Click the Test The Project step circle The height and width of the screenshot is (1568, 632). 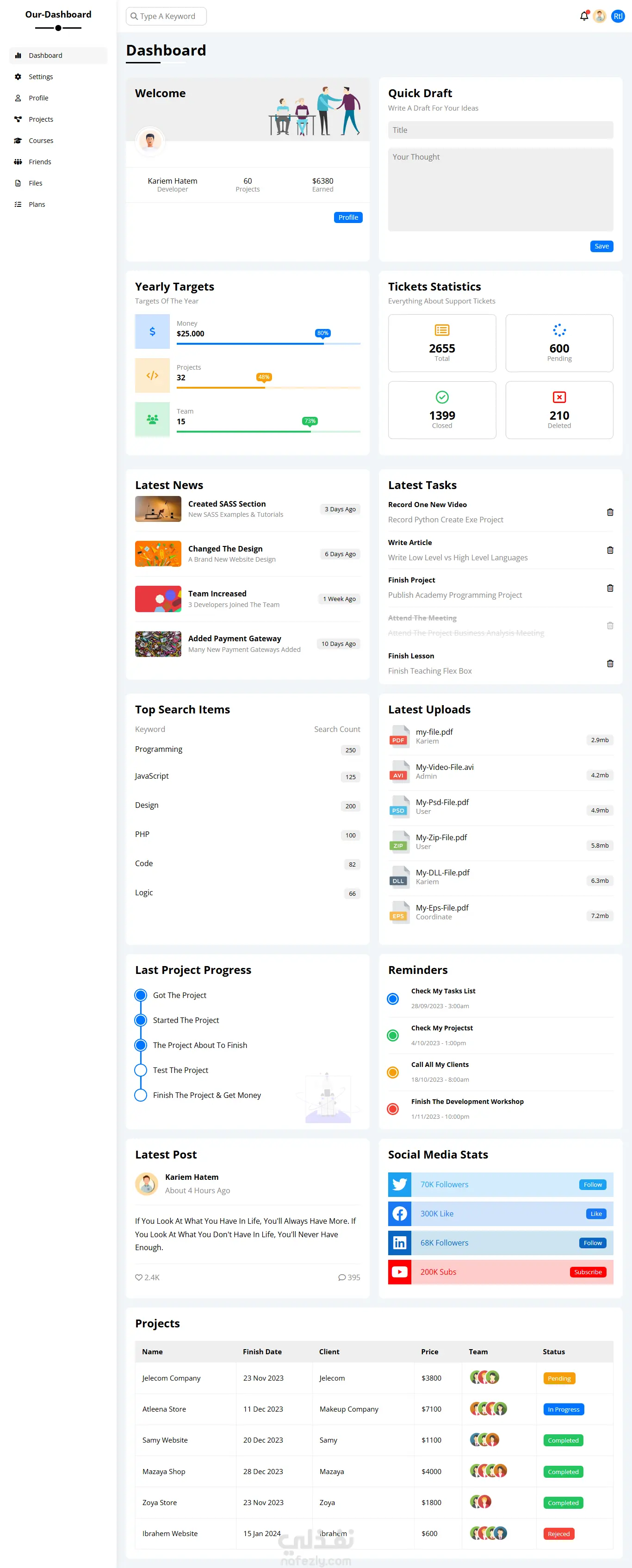(141, 1070)
